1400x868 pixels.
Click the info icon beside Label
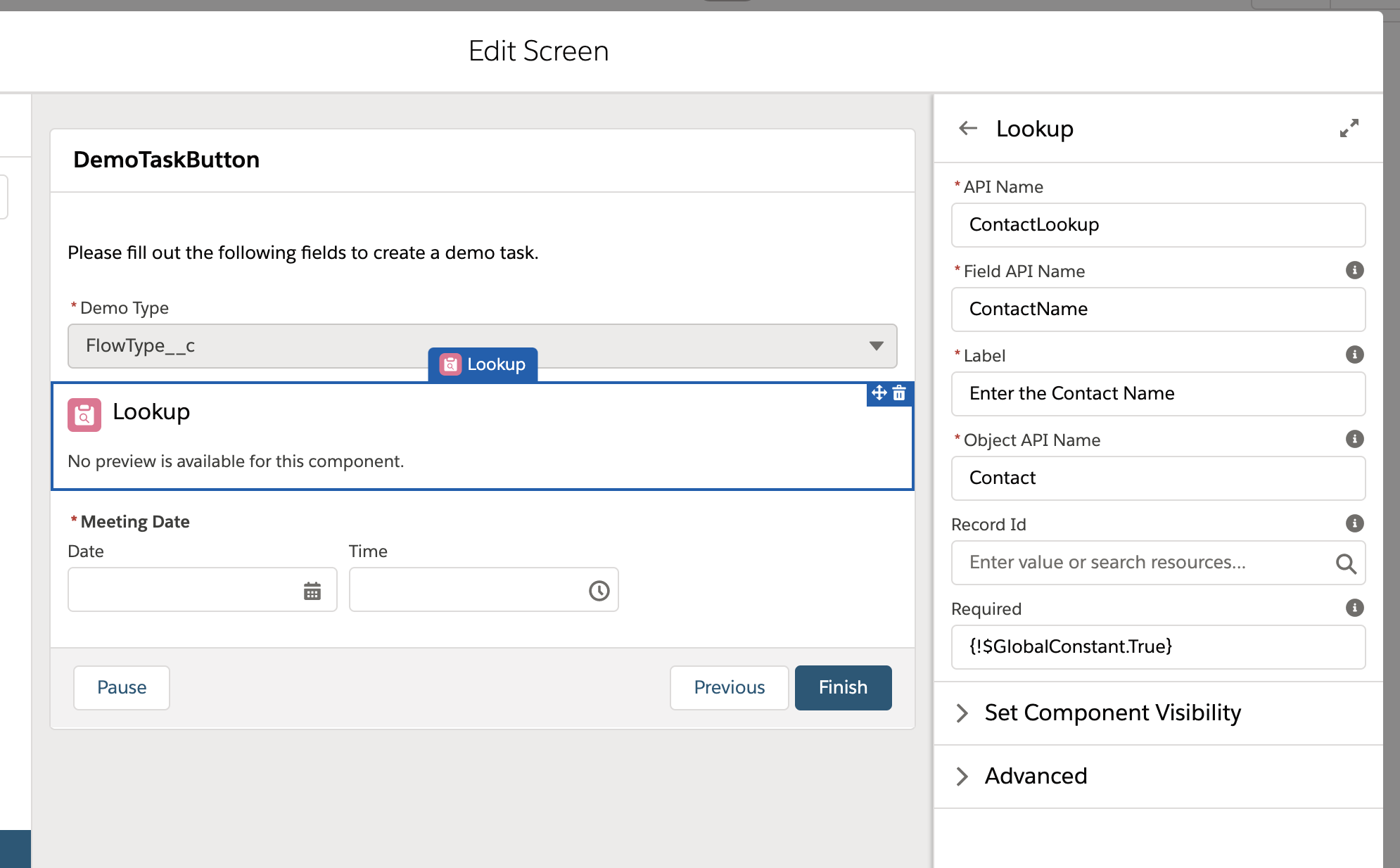(1354, 355)
